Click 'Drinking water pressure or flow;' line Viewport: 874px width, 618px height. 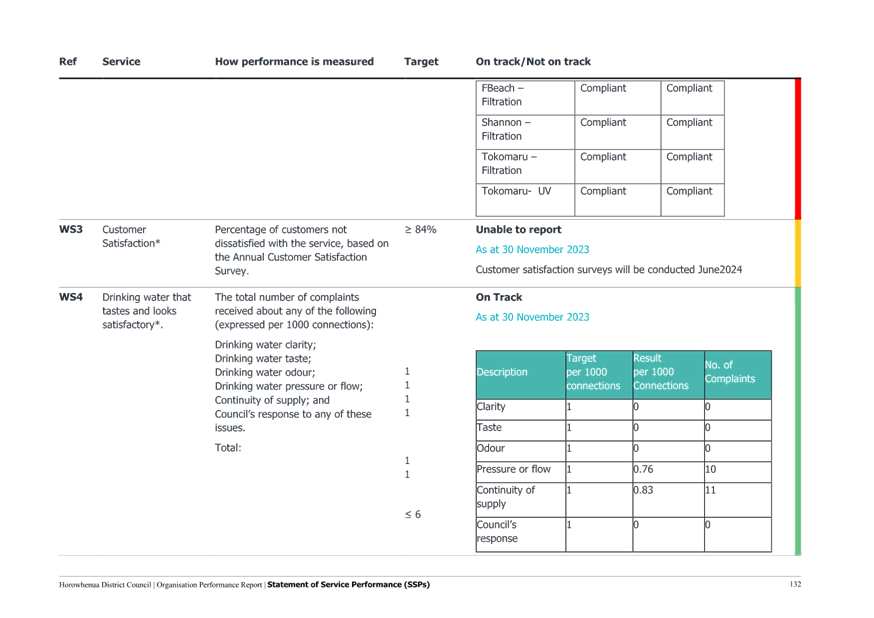point(289,386)
